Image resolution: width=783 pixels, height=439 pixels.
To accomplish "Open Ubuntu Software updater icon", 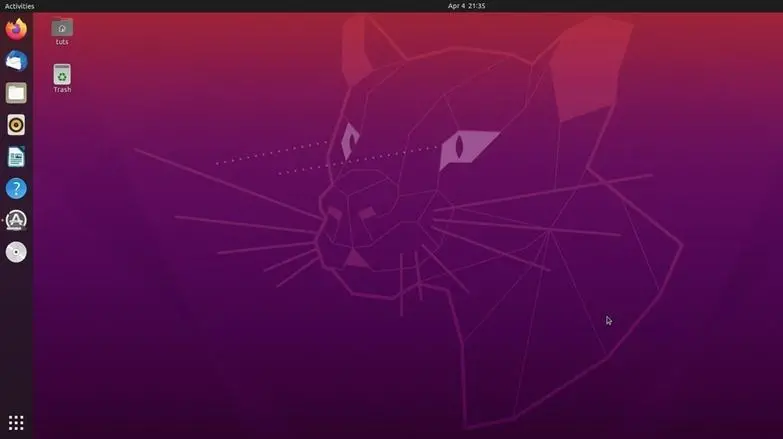I will [16, 220].
